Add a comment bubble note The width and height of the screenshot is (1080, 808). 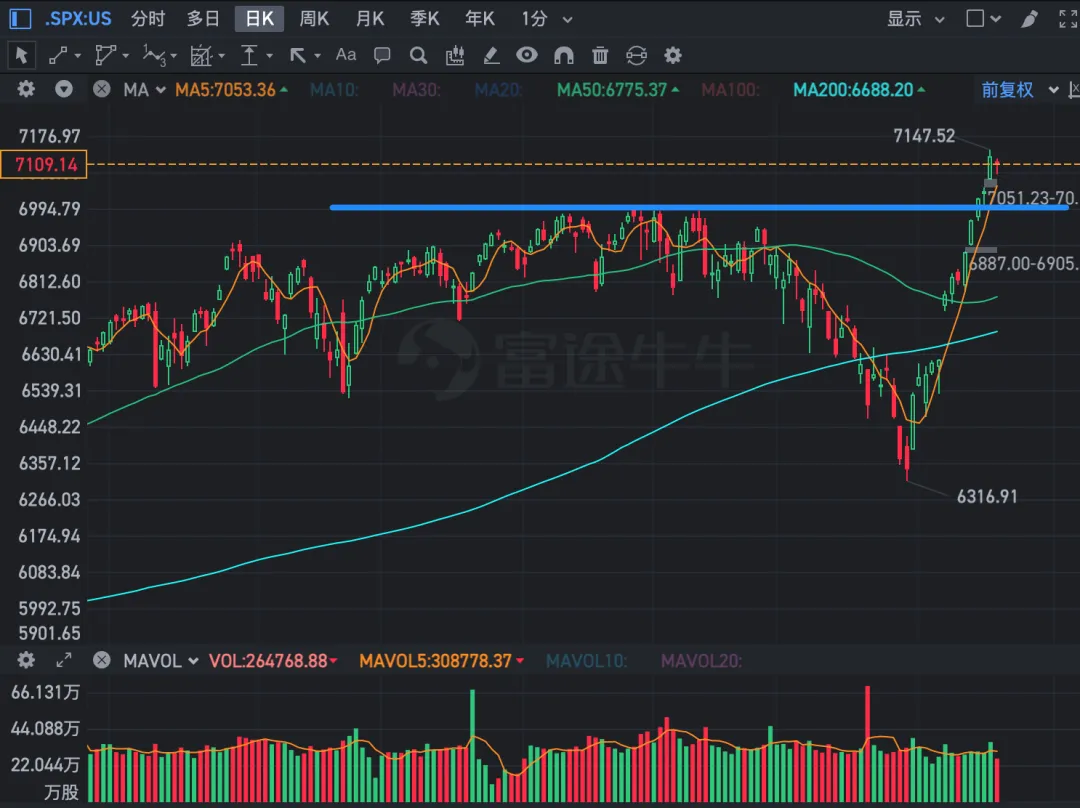coord(382,55)
